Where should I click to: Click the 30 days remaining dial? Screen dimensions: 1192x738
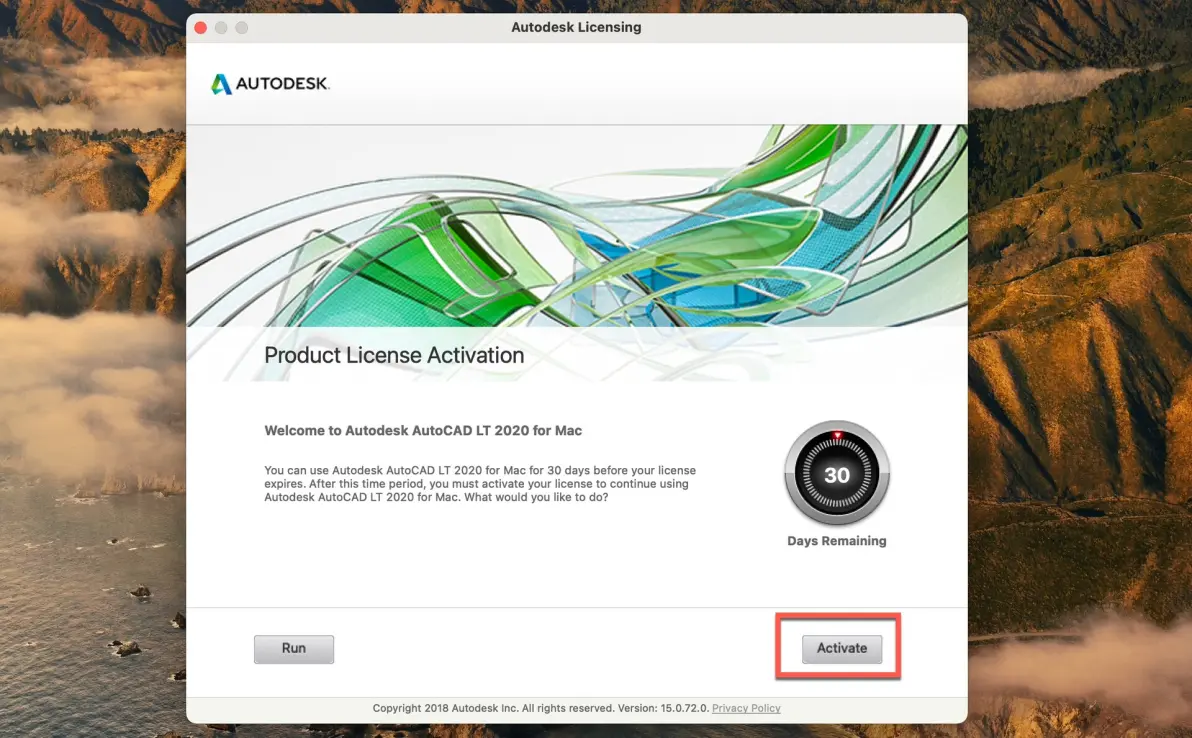pyautogui.click(x=836, y=474)
